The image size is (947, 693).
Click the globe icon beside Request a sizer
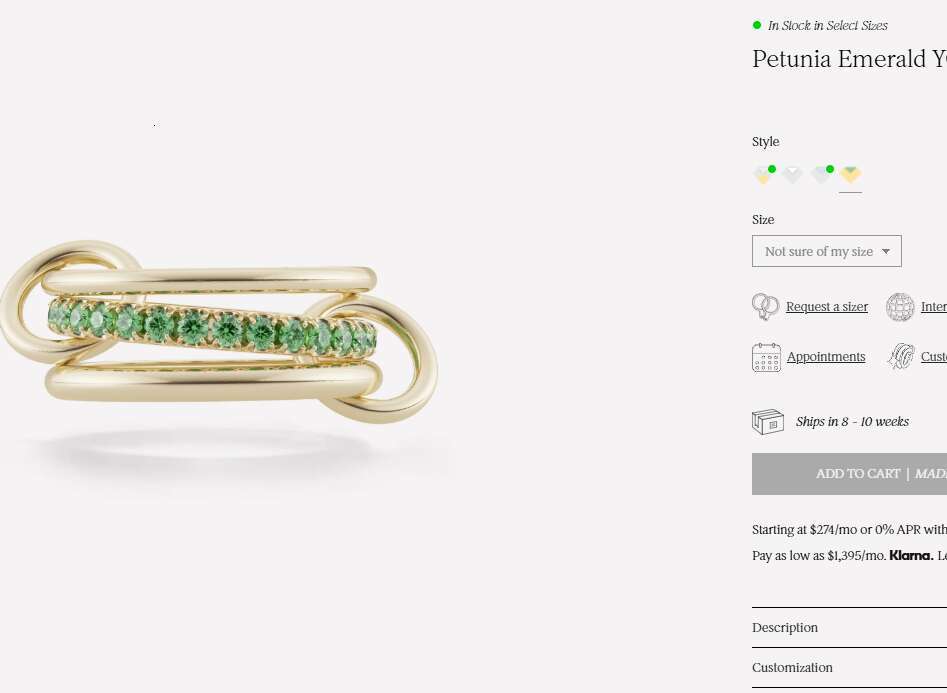point(900,307)
